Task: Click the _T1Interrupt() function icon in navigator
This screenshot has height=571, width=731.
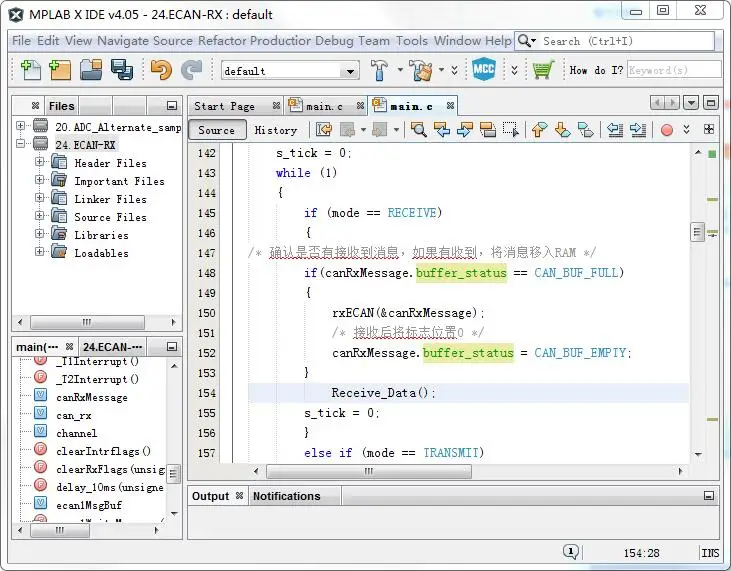Action: pos(41,360)
